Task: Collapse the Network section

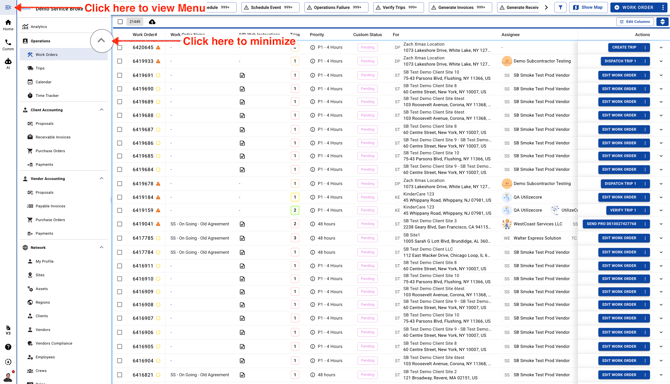Action: [x=101, y=247]
